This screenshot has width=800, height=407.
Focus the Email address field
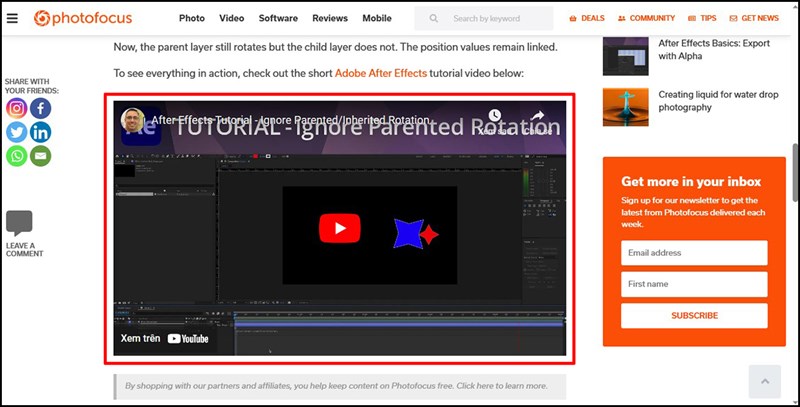pyautogui.click(x=694, y=252)
